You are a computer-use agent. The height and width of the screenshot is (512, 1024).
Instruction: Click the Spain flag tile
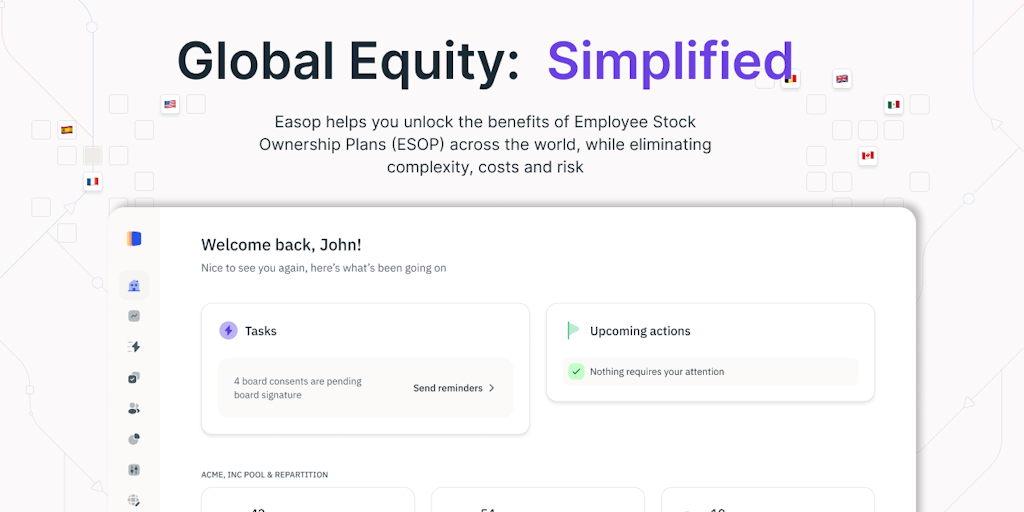pos(67,130)
